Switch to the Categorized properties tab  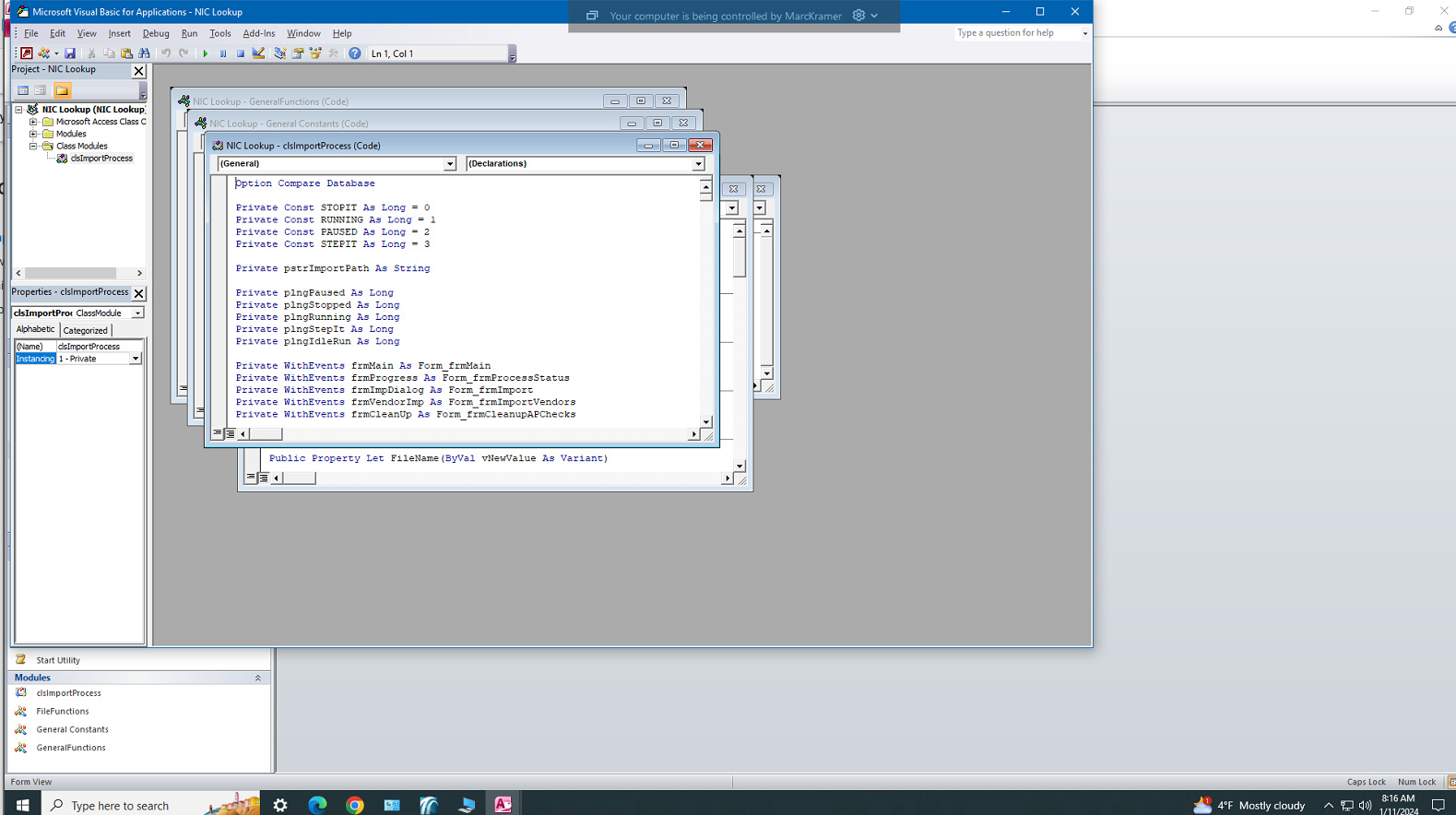(x=86, y=330)
